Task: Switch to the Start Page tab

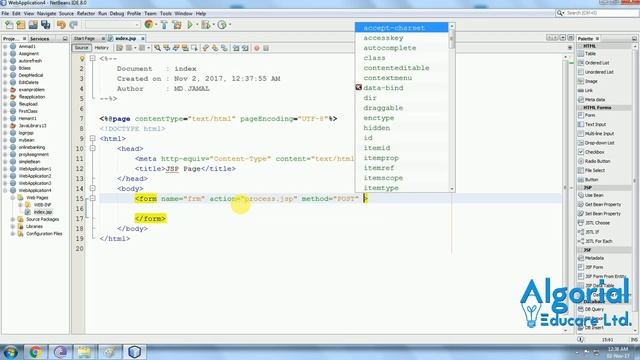Action: pyautogui.click(x=84, y=38)
